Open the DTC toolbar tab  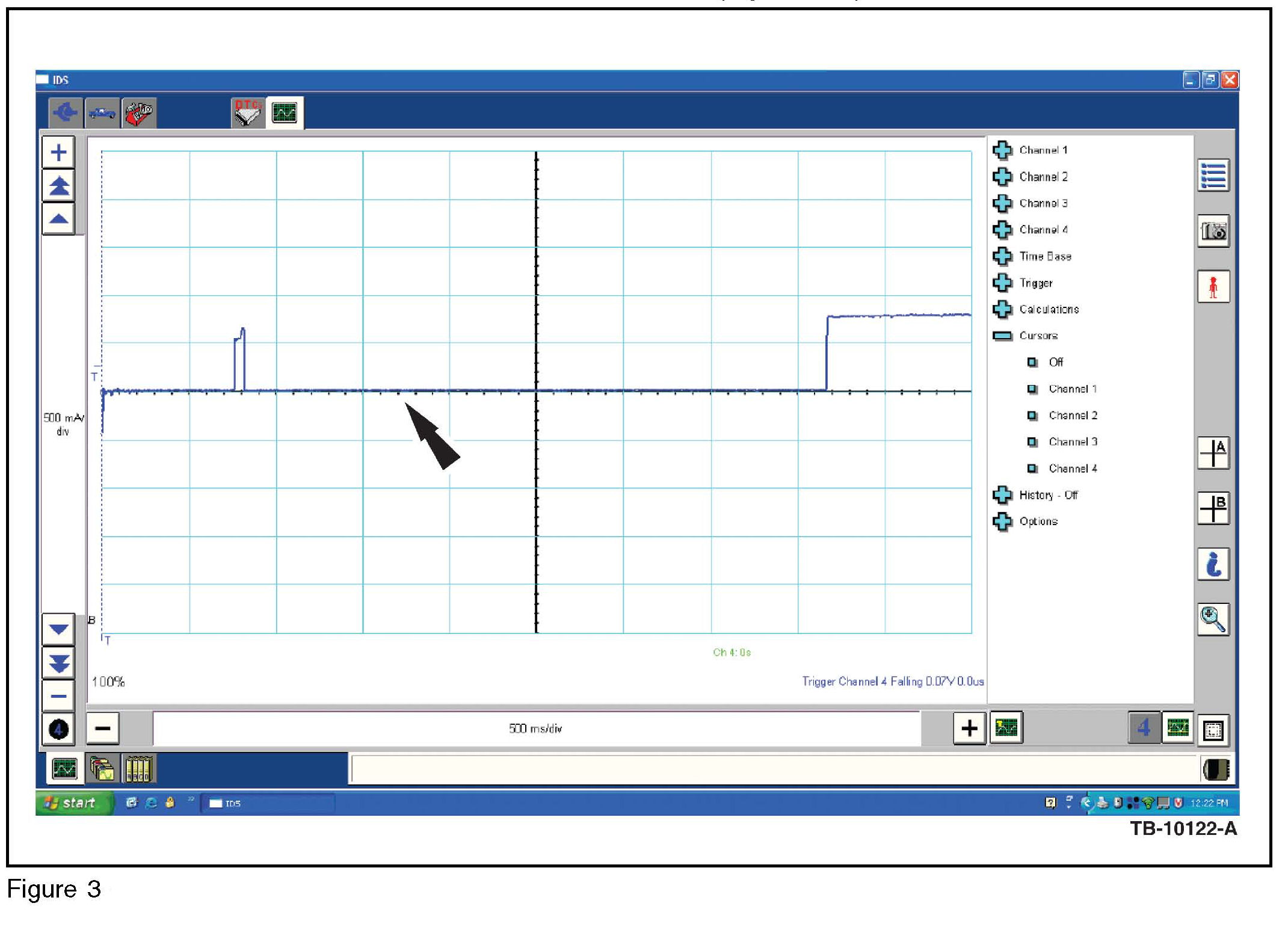point(247,112)
